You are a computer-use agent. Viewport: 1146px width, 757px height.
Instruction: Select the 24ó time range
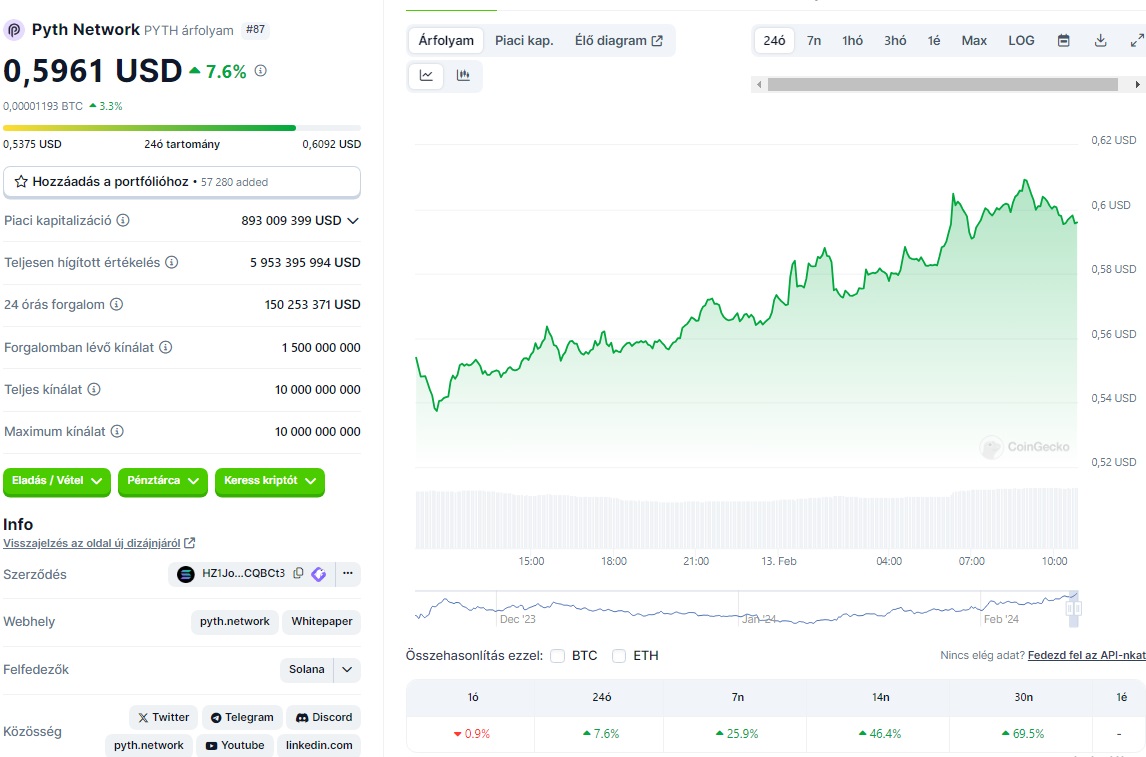pyautogui.click(x=774, y=41)
